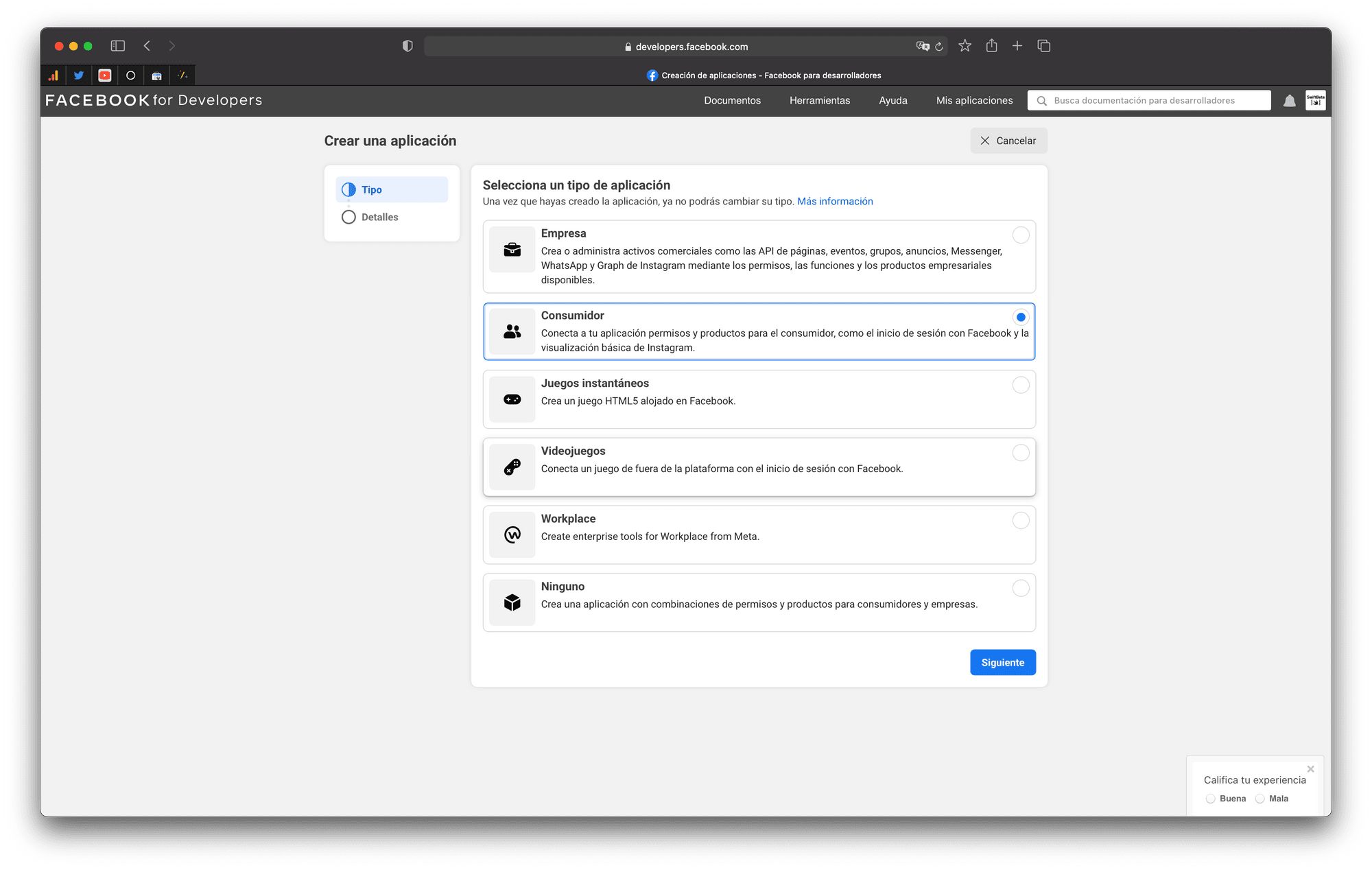
Task: Click the translate page icon
Action: pos(923,47)
